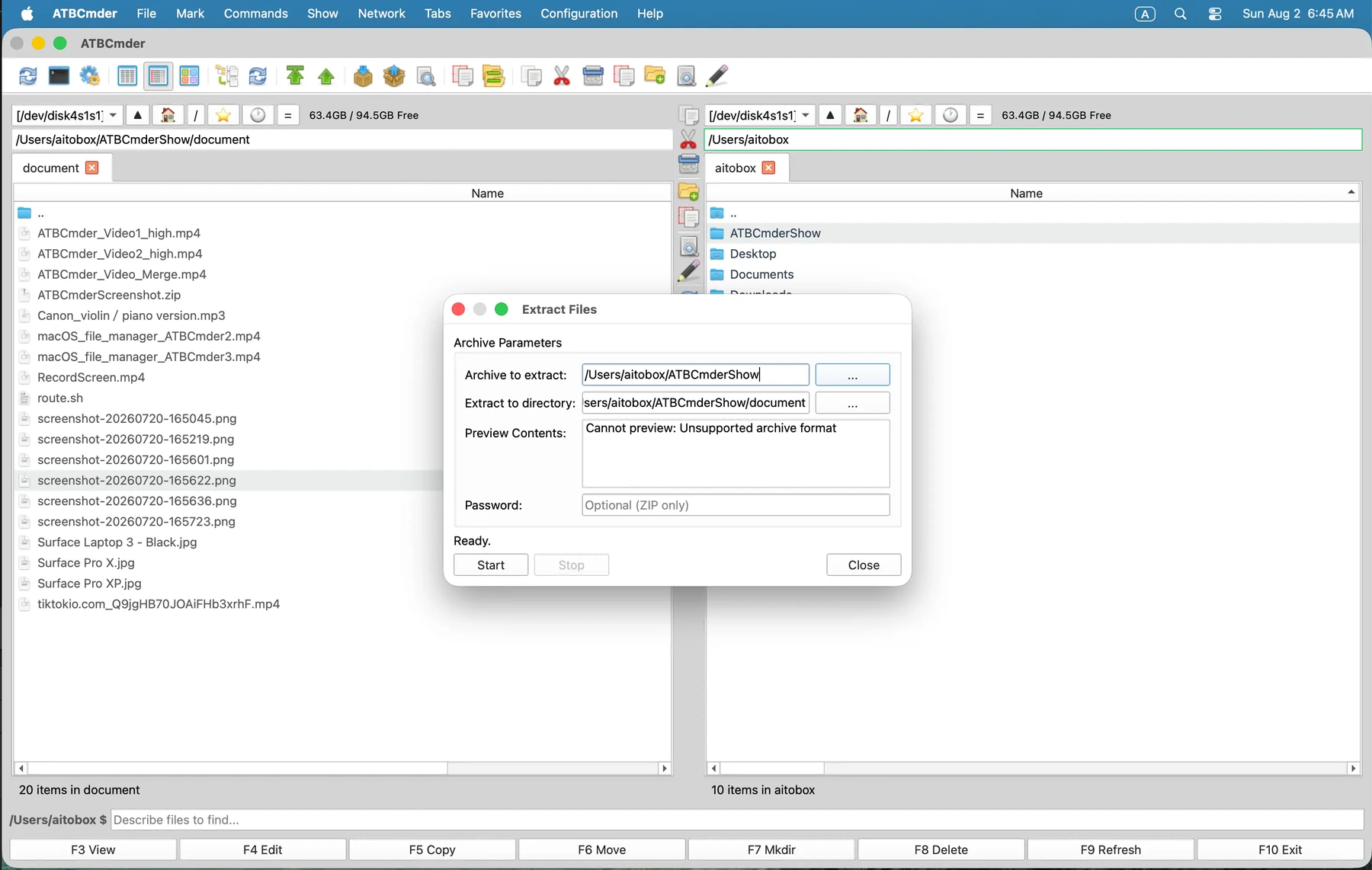The image size is (1372, 870).
Task: Click the refresh icon at the main toolbar's left end
Action: pos(28,76)
